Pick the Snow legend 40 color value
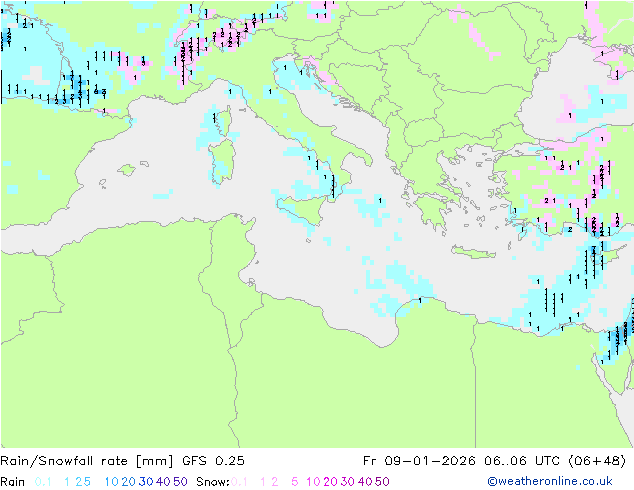 point(365,482)
